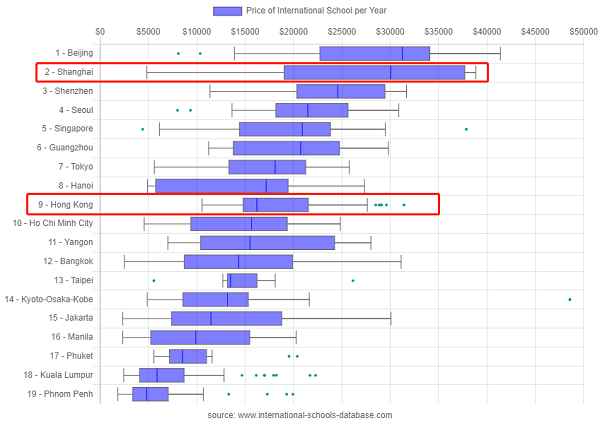Viewport: 600px width, 428px height.
Task: Select the $50000 x-axis tick label
Action: (x=583, y=32)
